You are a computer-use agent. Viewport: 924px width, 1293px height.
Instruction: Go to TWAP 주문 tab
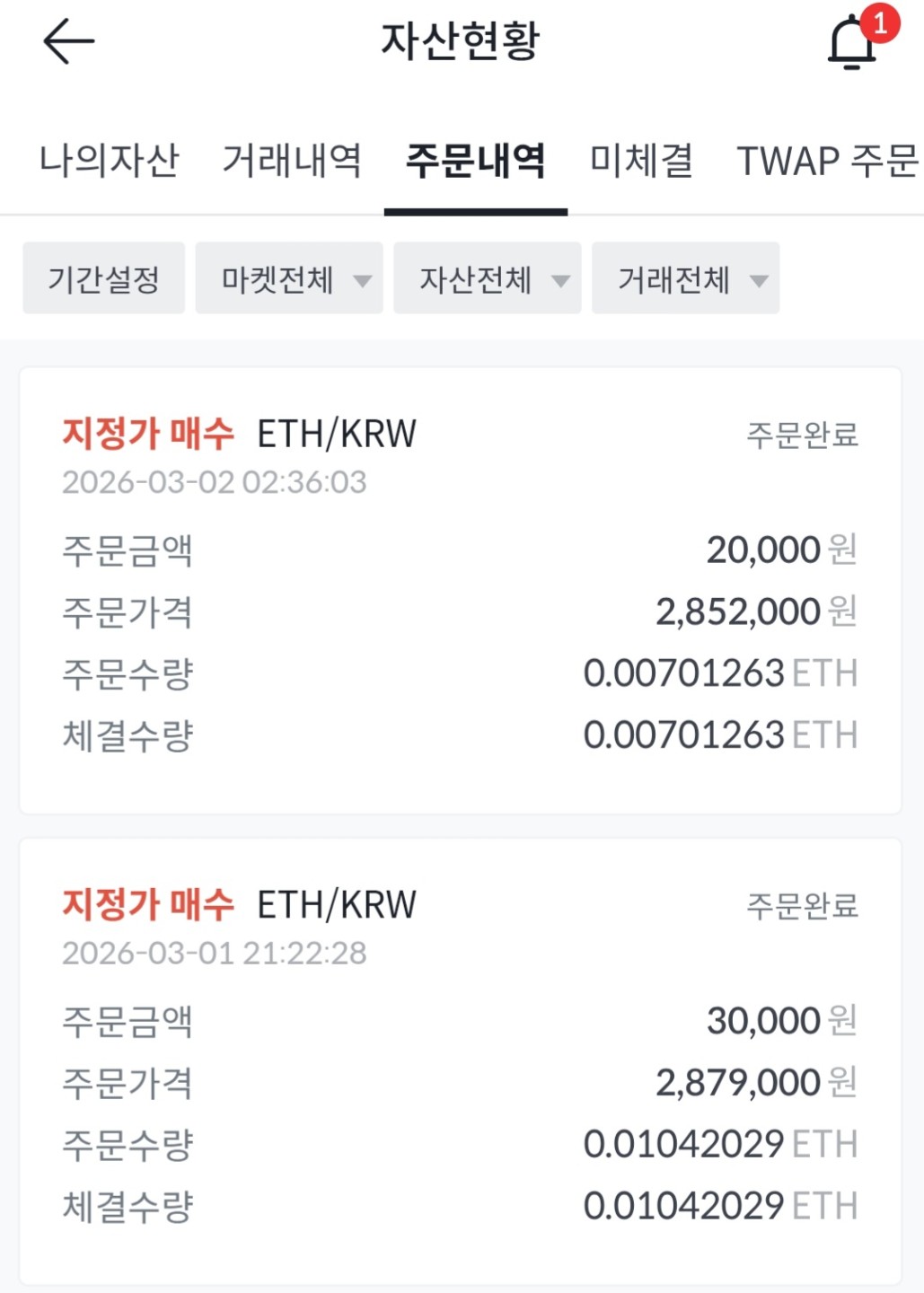coord(827,161)
